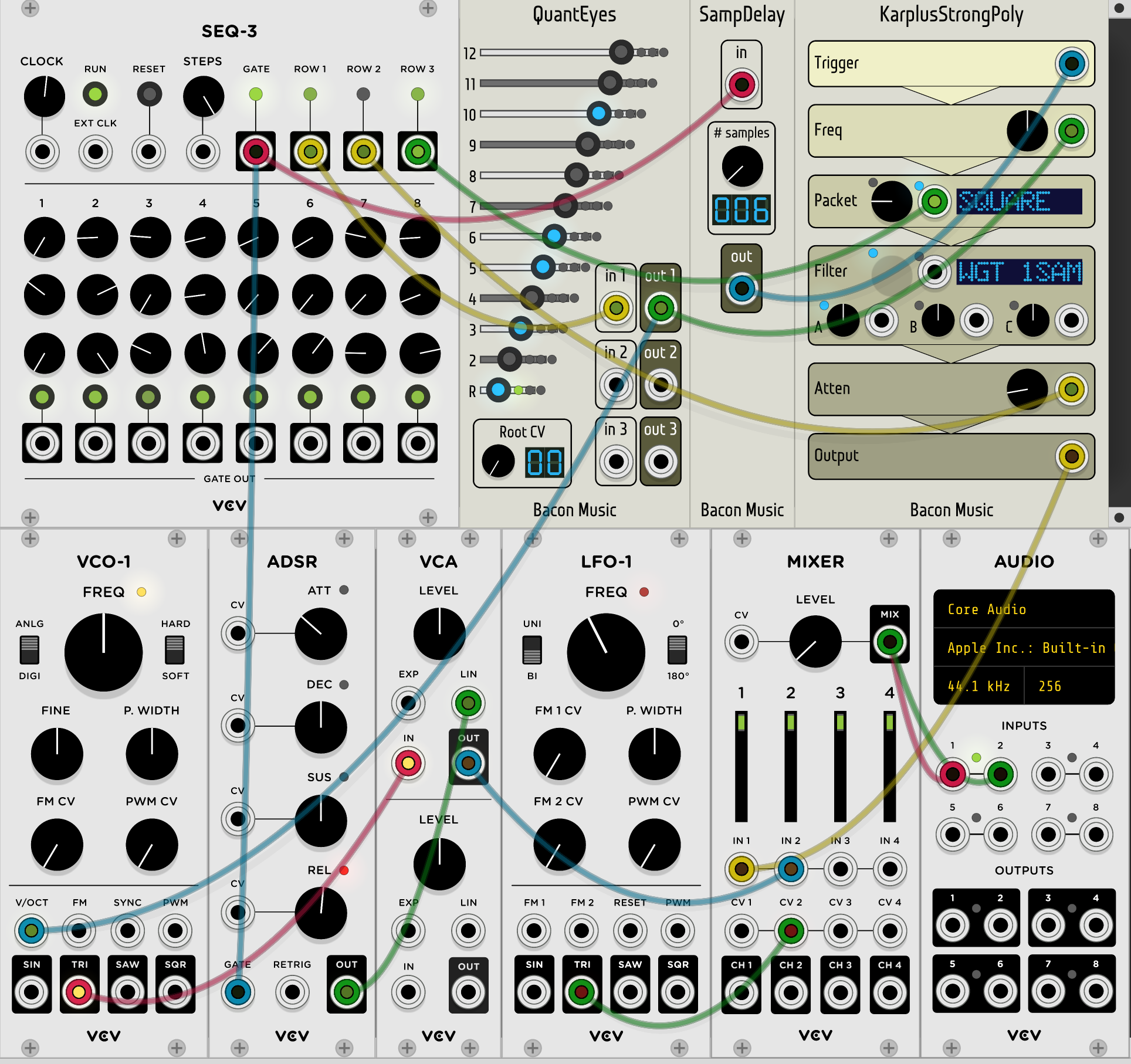Screen dimensions: 1131x1064
Task: Click the SEQ-3 row 1 step 5 knob
Action: tap(258, 238)
